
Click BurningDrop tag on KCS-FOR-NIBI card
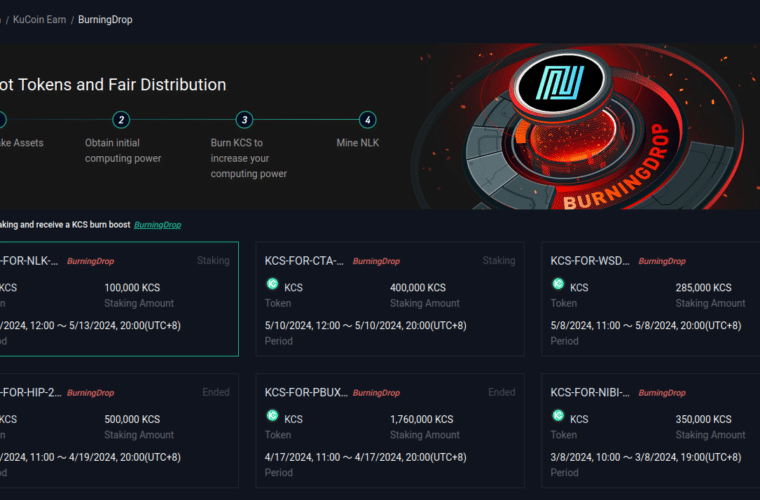(662, 393)
